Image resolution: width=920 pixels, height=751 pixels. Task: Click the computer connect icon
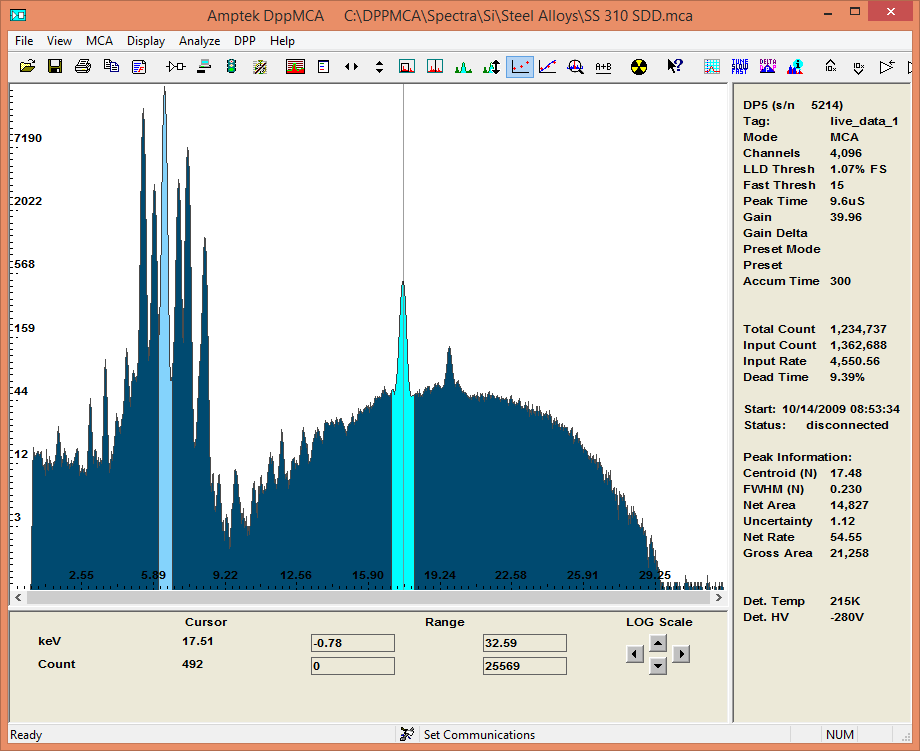pyautogui.click(x=204, y=66)
